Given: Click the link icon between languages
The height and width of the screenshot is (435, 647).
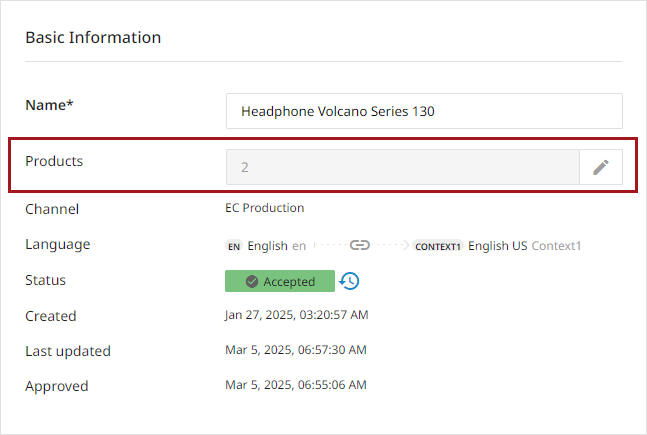Looking at the screenshot, I should tap(360, 245).
